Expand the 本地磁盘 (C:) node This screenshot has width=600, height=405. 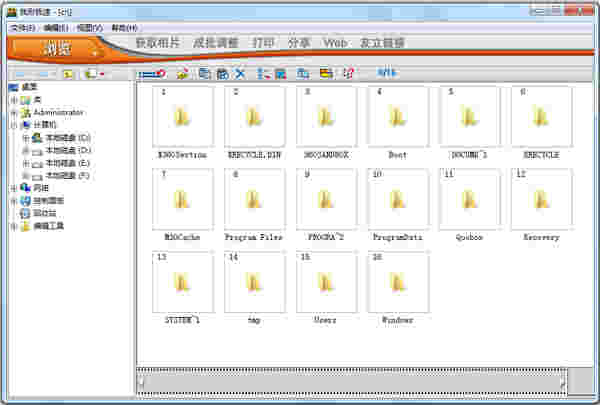[x=26, y=138]
